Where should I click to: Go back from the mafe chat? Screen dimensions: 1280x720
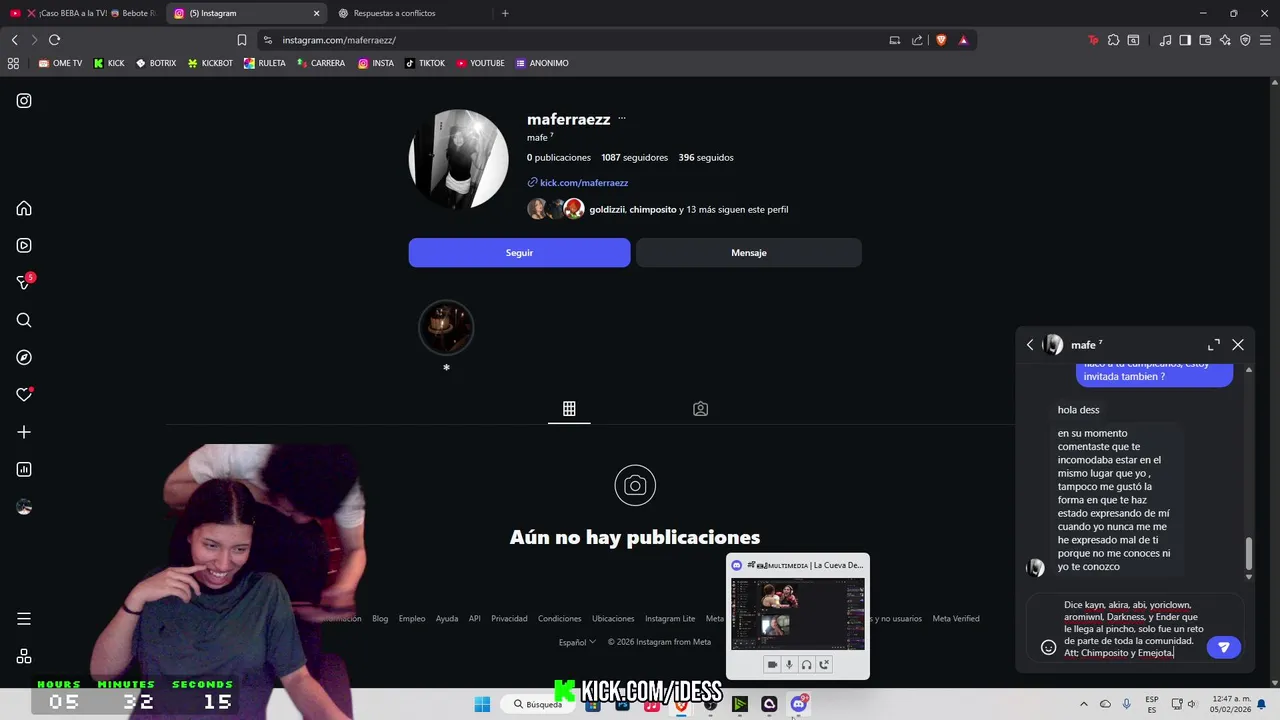pos(1030,345)
